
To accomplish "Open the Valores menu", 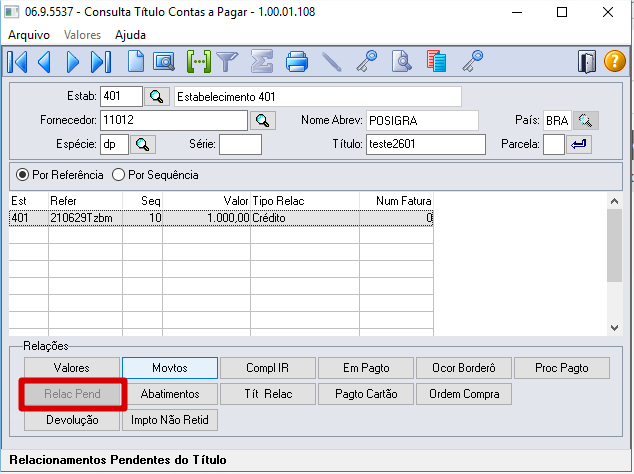I will [x=82, y=35].
